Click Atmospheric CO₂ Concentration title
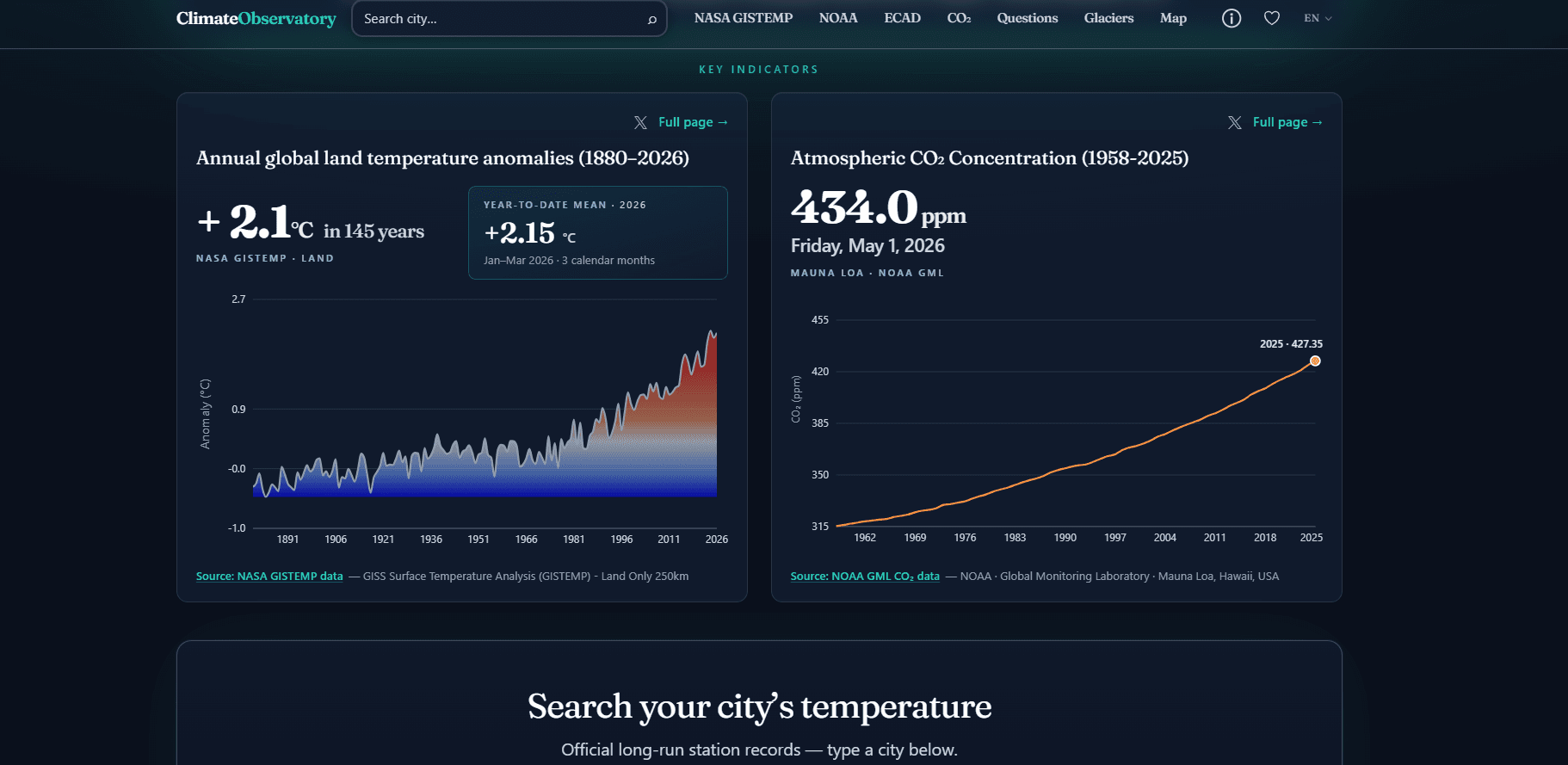The image size is (1568, 765). coord(990,158)
